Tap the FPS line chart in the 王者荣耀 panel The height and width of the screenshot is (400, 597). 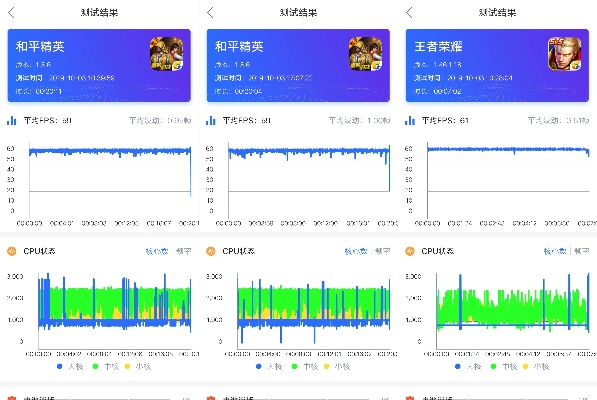[508, 181]
